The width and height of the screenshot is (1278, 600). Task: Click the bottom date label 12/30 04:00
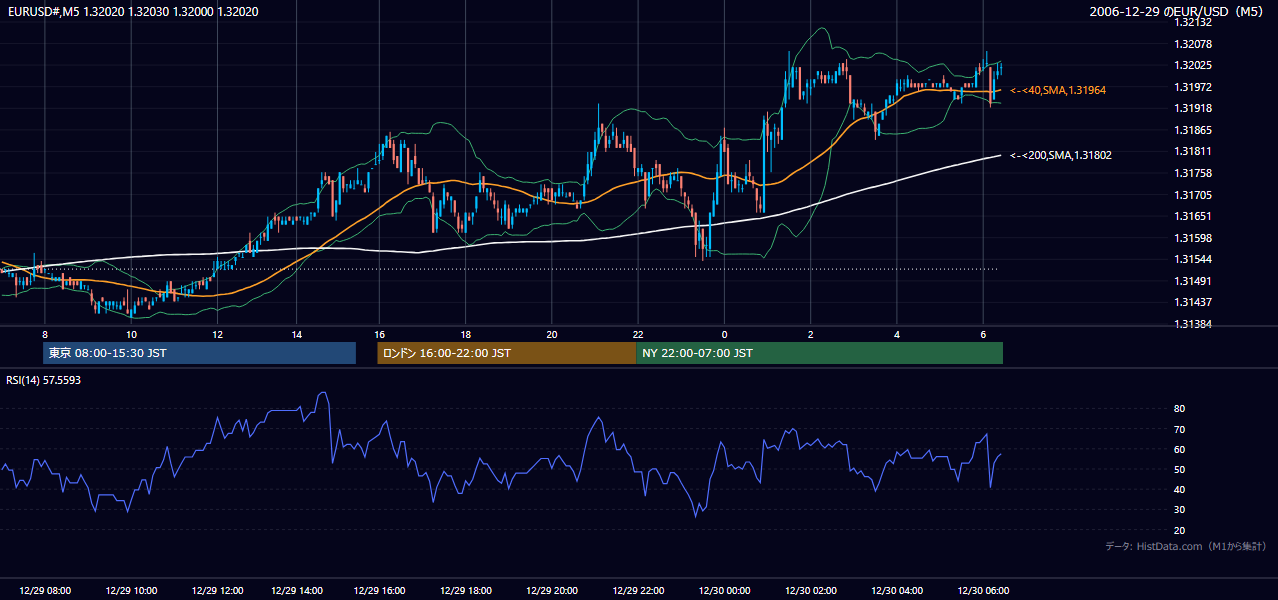(897, 591)
